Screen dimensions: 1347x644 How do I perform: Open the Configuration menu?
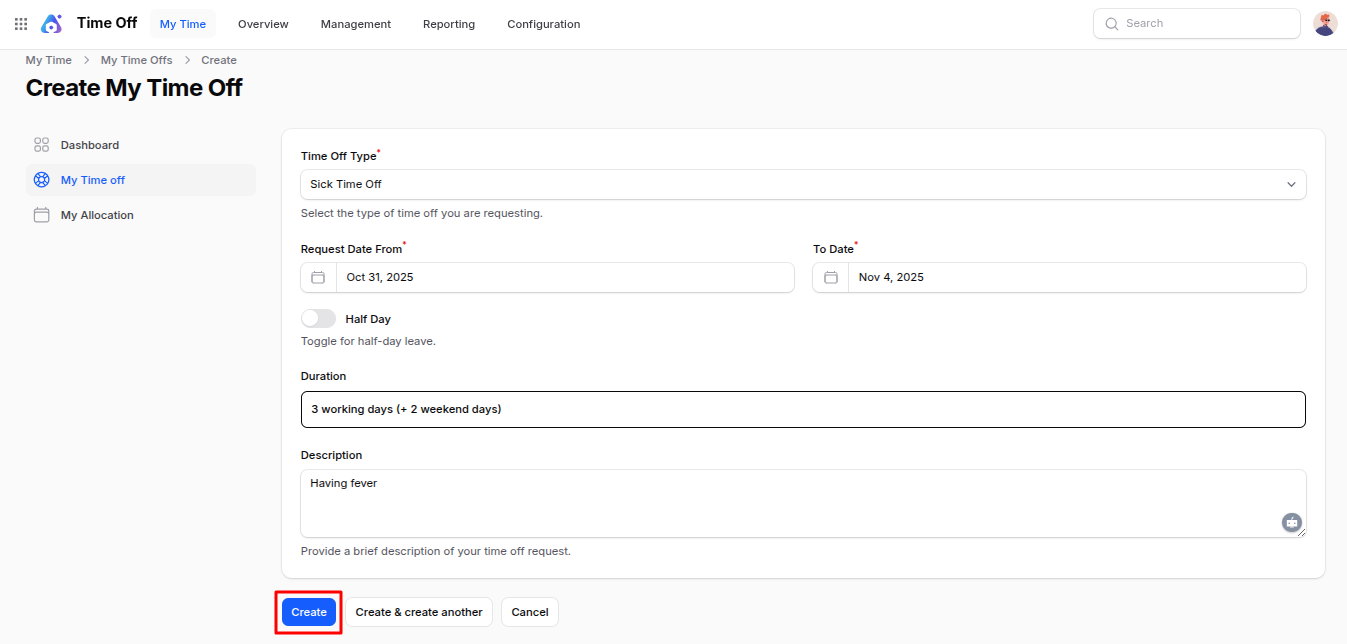[x=543, y=24]
